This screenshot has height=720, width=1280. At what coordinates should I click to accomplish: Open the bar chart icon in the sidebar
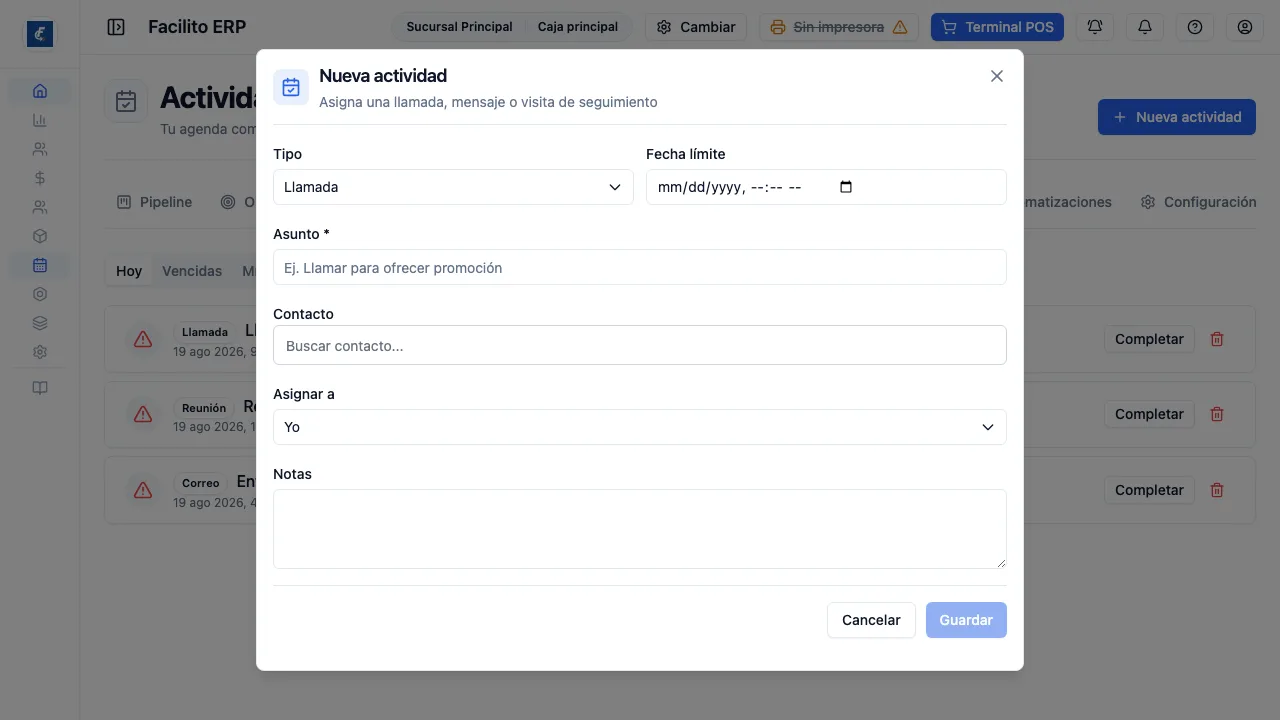(x=40, y=120)
